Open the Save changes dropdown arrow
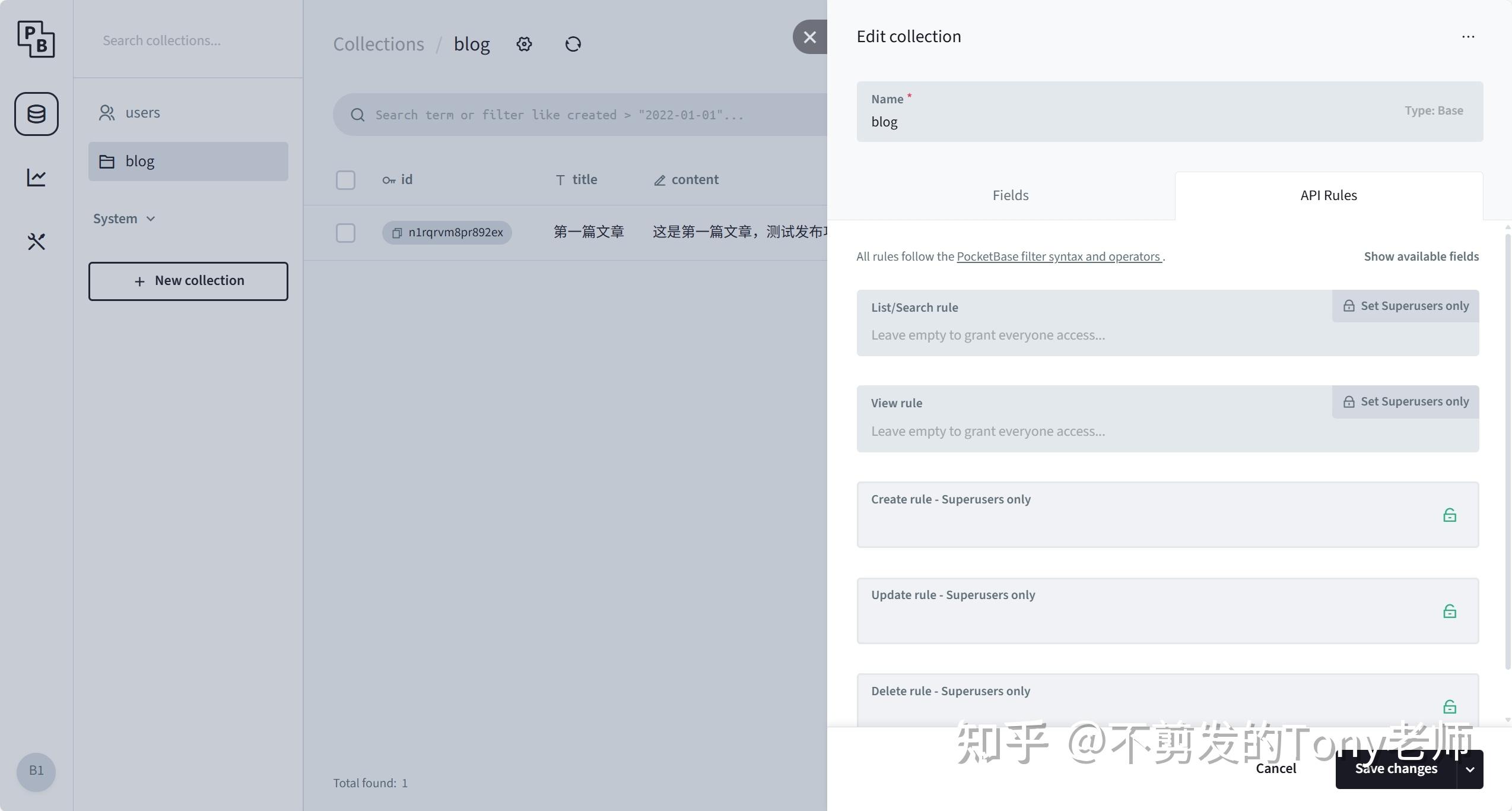 point(1470,768)
